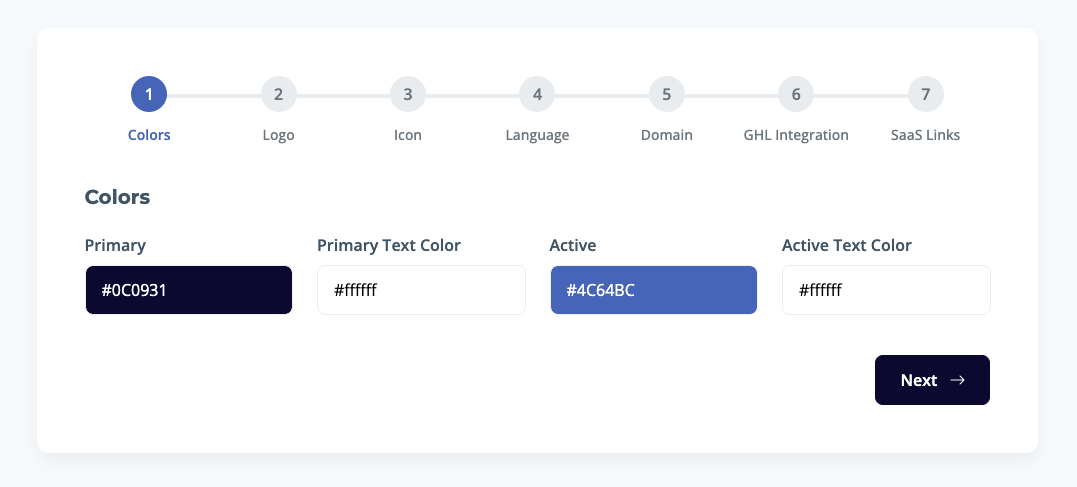The height and width of the screenshot is (487, 1077).
Task: Click the step 1 circle
Action: [149, 95]
